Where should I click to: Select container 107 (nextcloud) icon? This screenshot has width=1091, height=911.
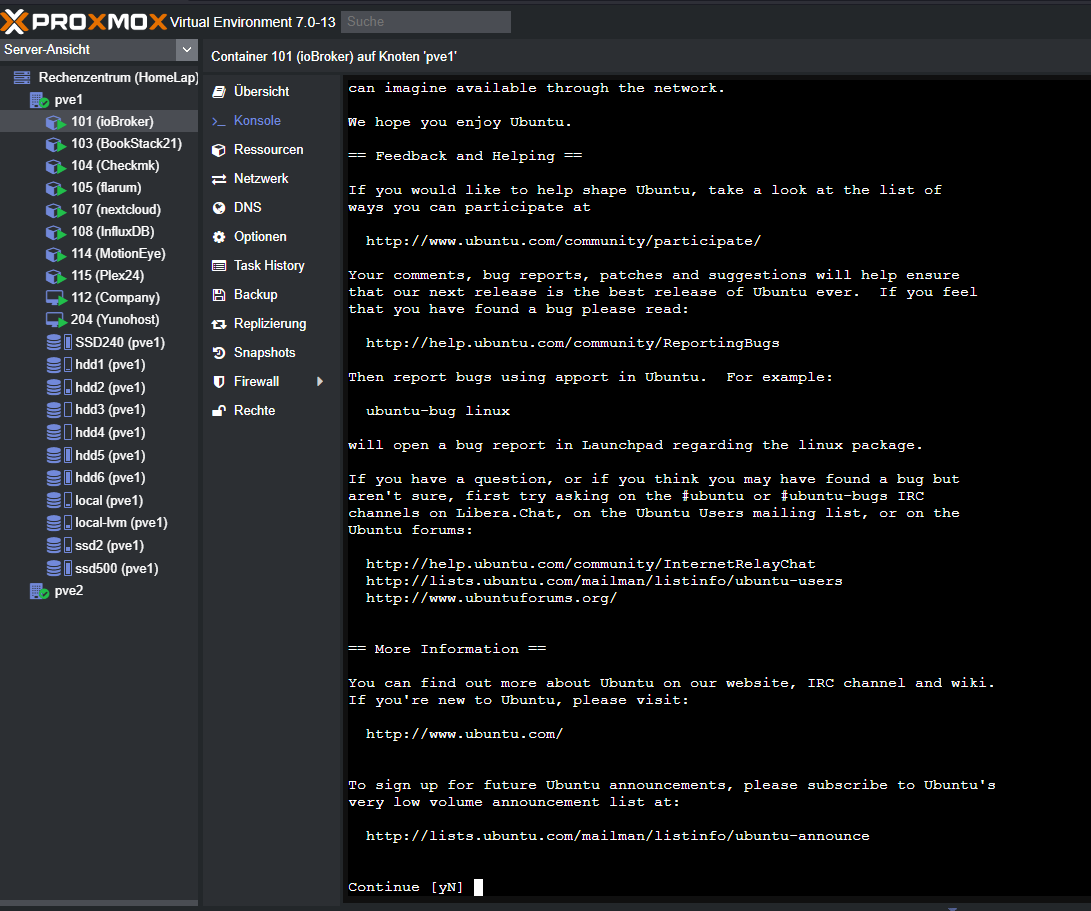pos(56,210)
